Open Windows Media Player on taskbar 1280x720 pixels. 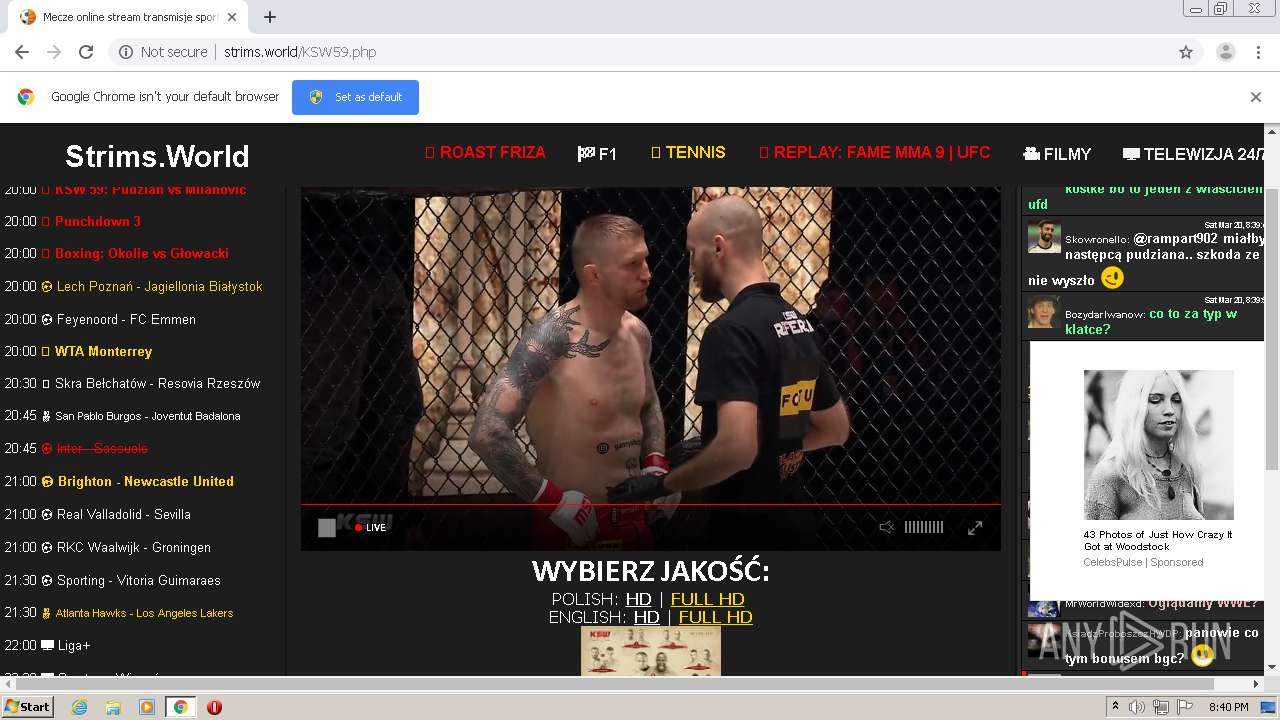point(147,707)
